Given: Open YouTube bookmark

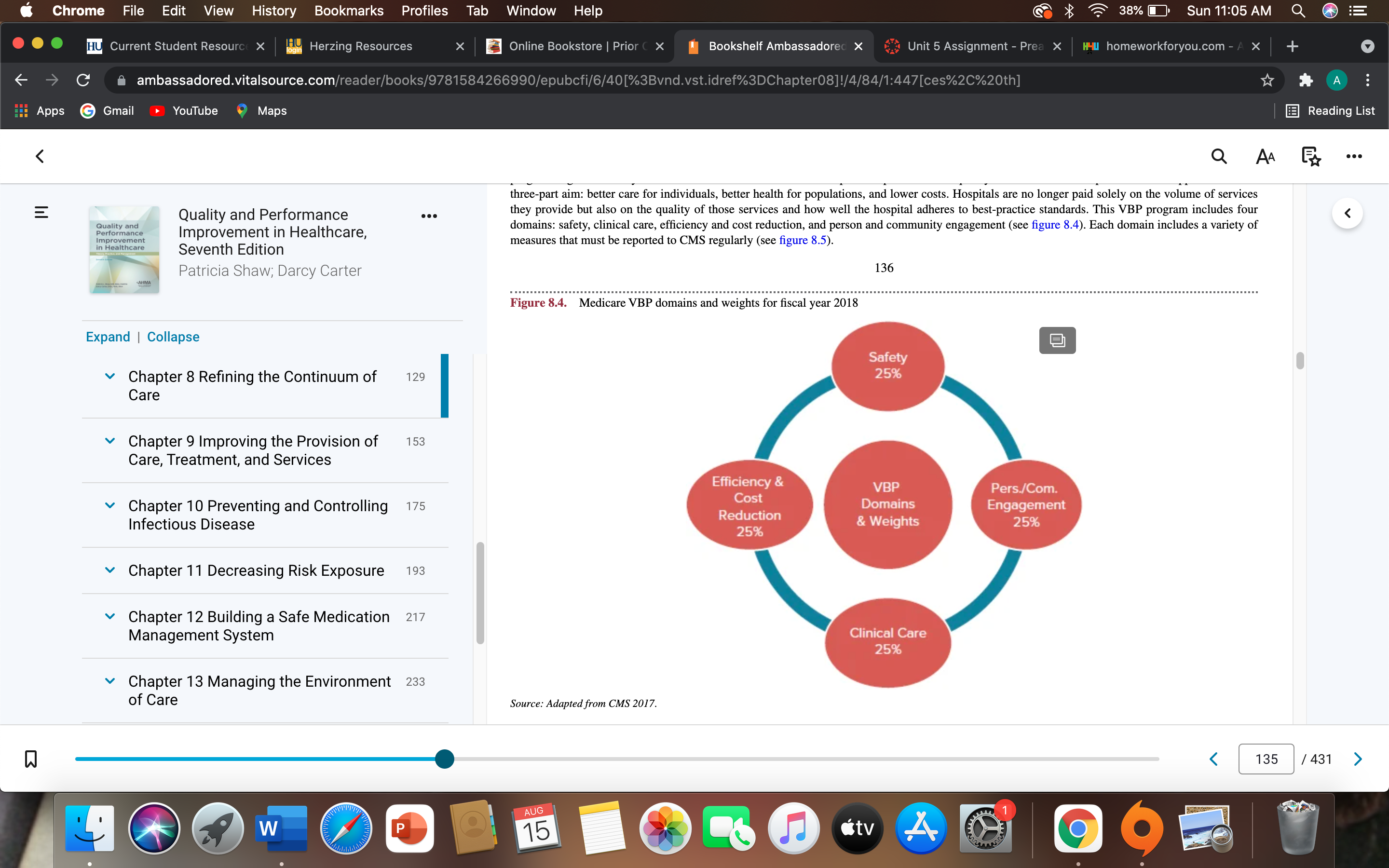Looking at the screenshot, I should (x=184, y=111).
